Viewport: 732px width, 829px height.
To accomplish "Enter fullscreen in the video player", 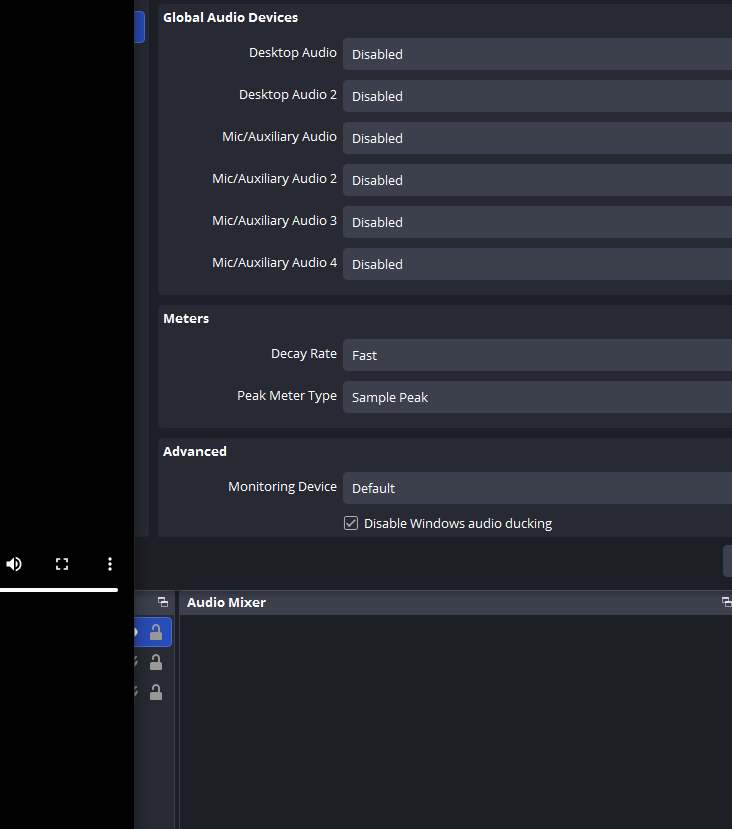I will tap(62, 564).
